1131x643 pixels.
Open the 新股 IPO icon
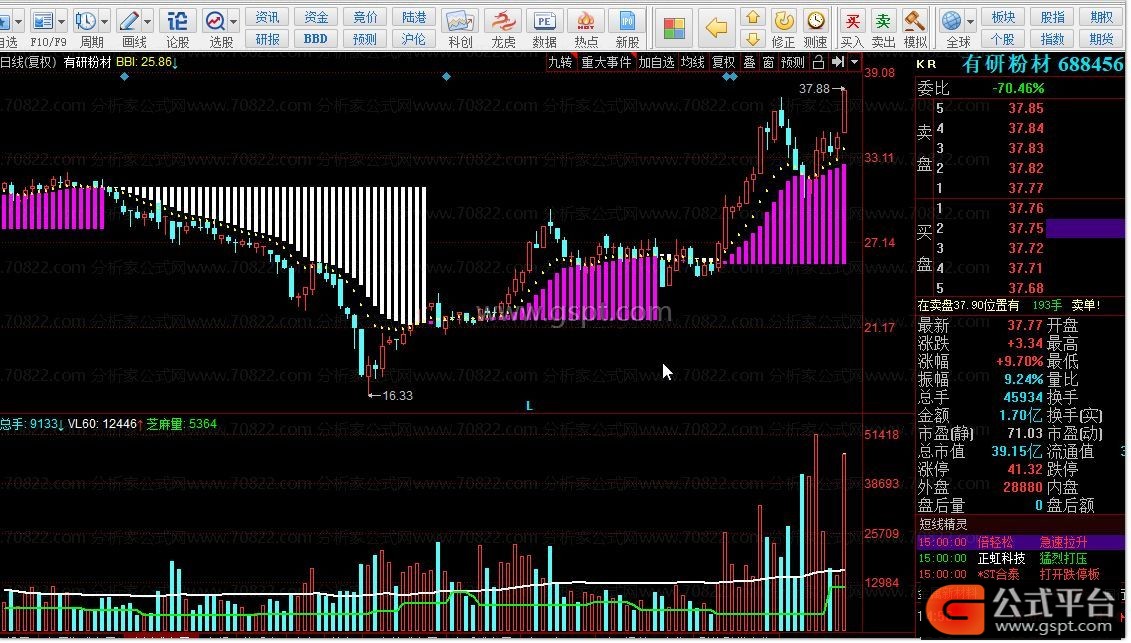point(627,22)
